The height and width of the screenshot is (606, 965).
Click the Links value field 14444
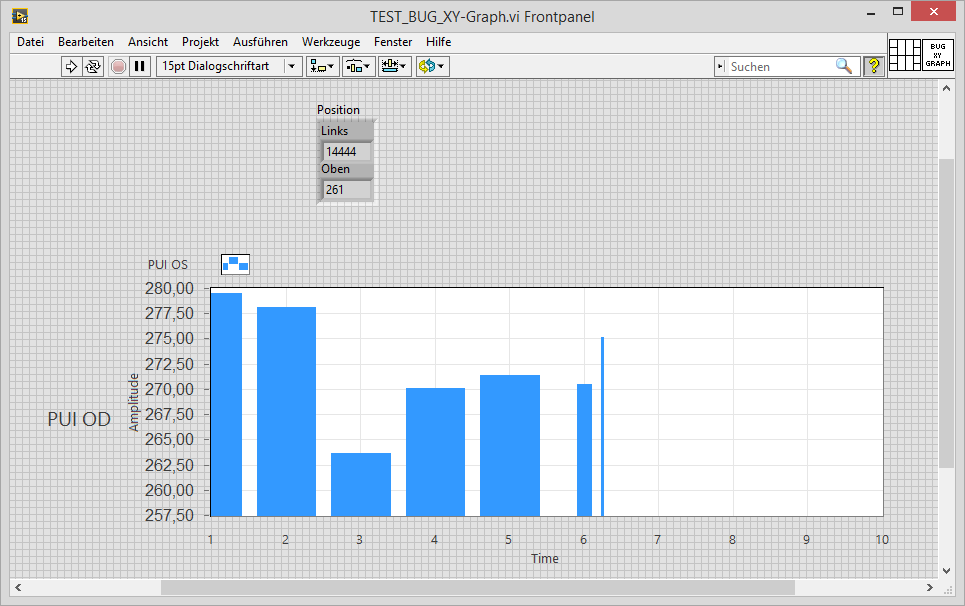coord(347,151)
